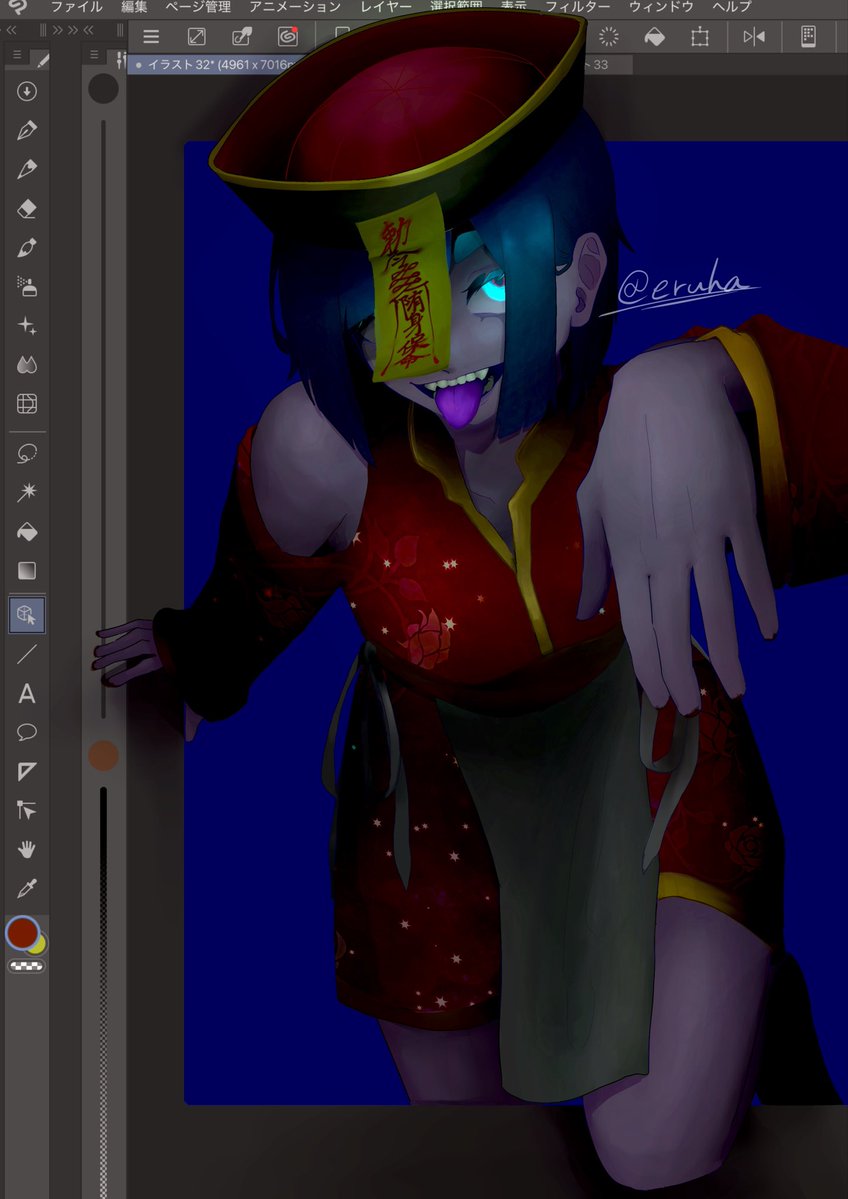The height and width of the screenshot is (1199, 848).
Task: Select the Hand pan tool
Action: pos(27,850)
